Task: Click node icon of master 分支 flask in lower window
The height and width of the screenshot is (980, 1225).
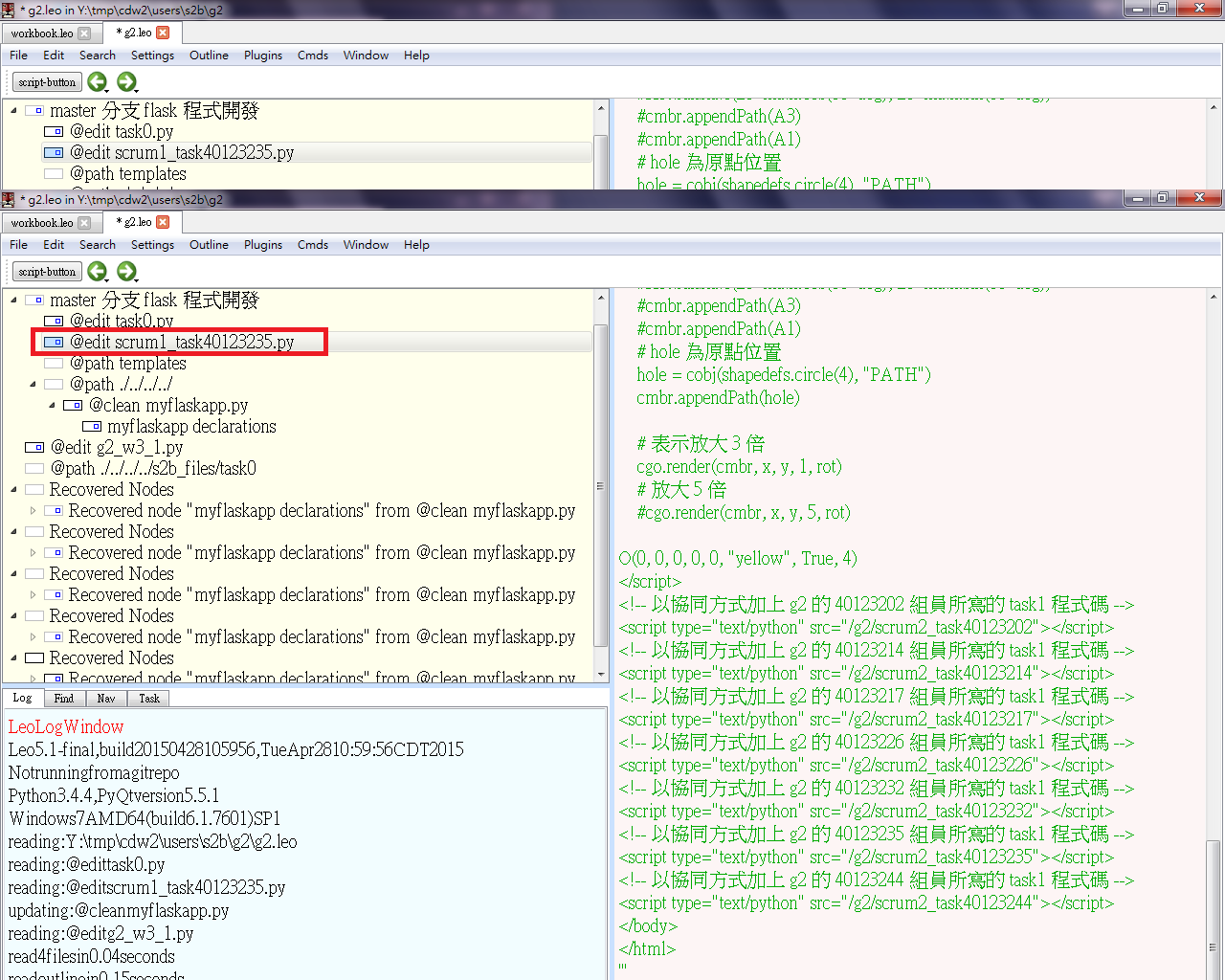Action: pos(34,301)
